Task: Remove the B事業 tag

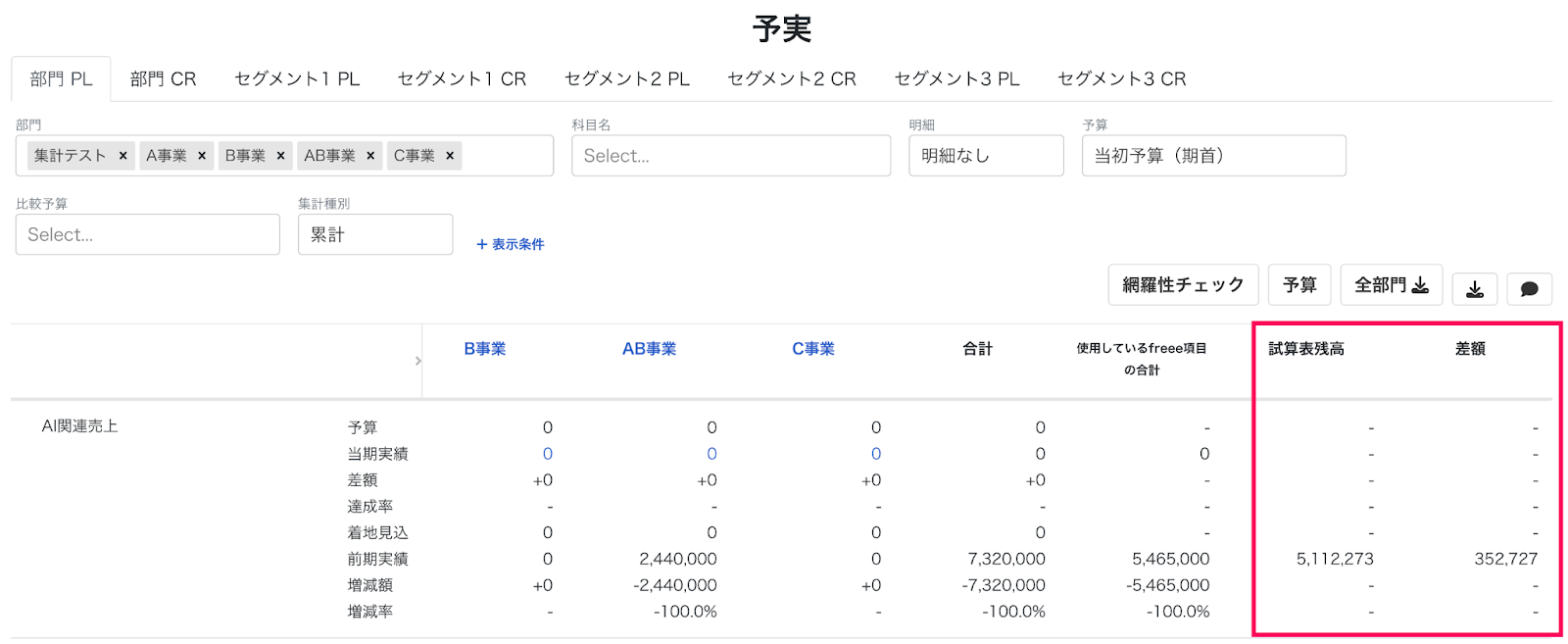Action: (x=280, y=156)
